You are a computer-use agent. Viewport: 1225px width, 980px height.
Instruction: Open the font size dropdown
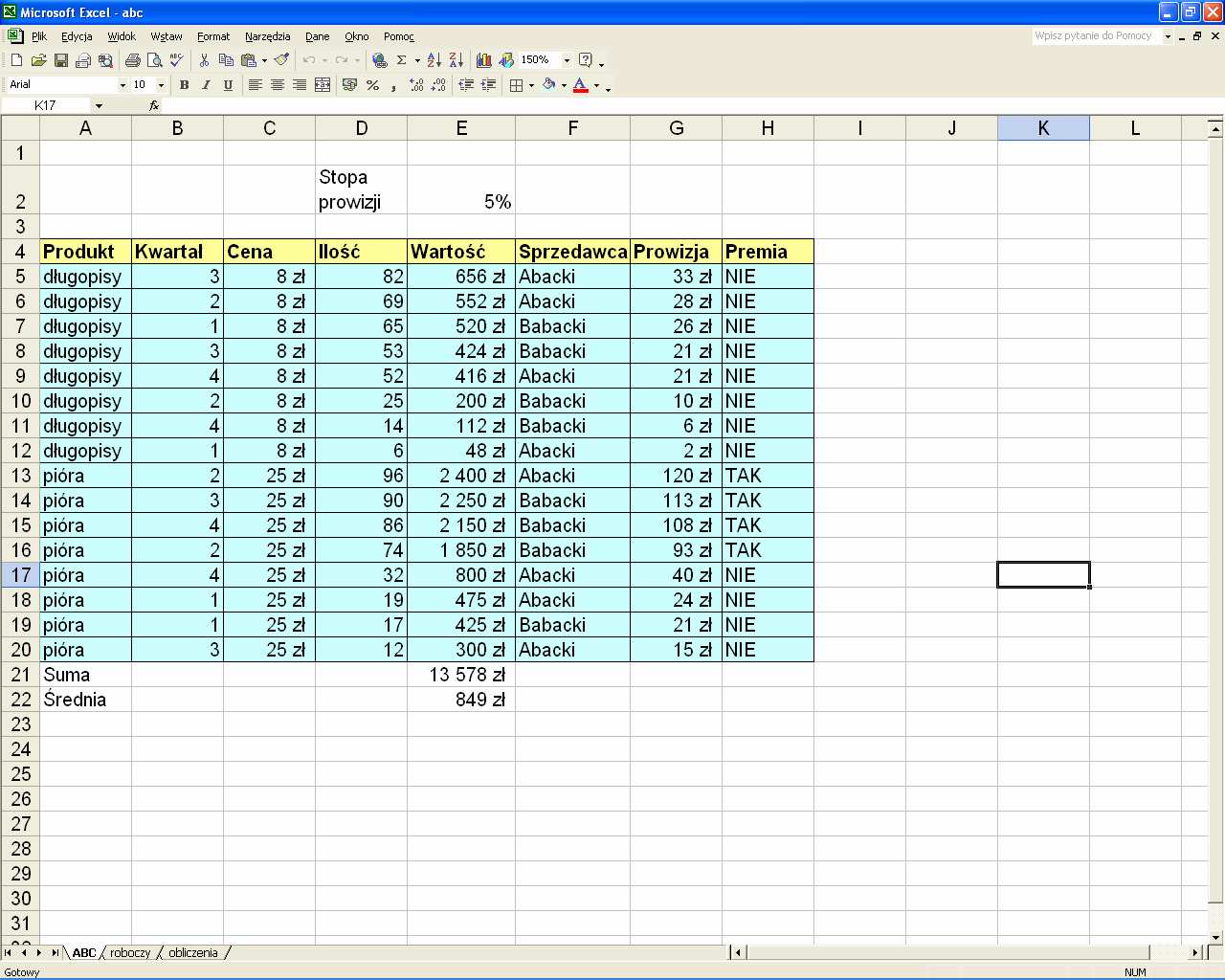[x=161, y=85]
